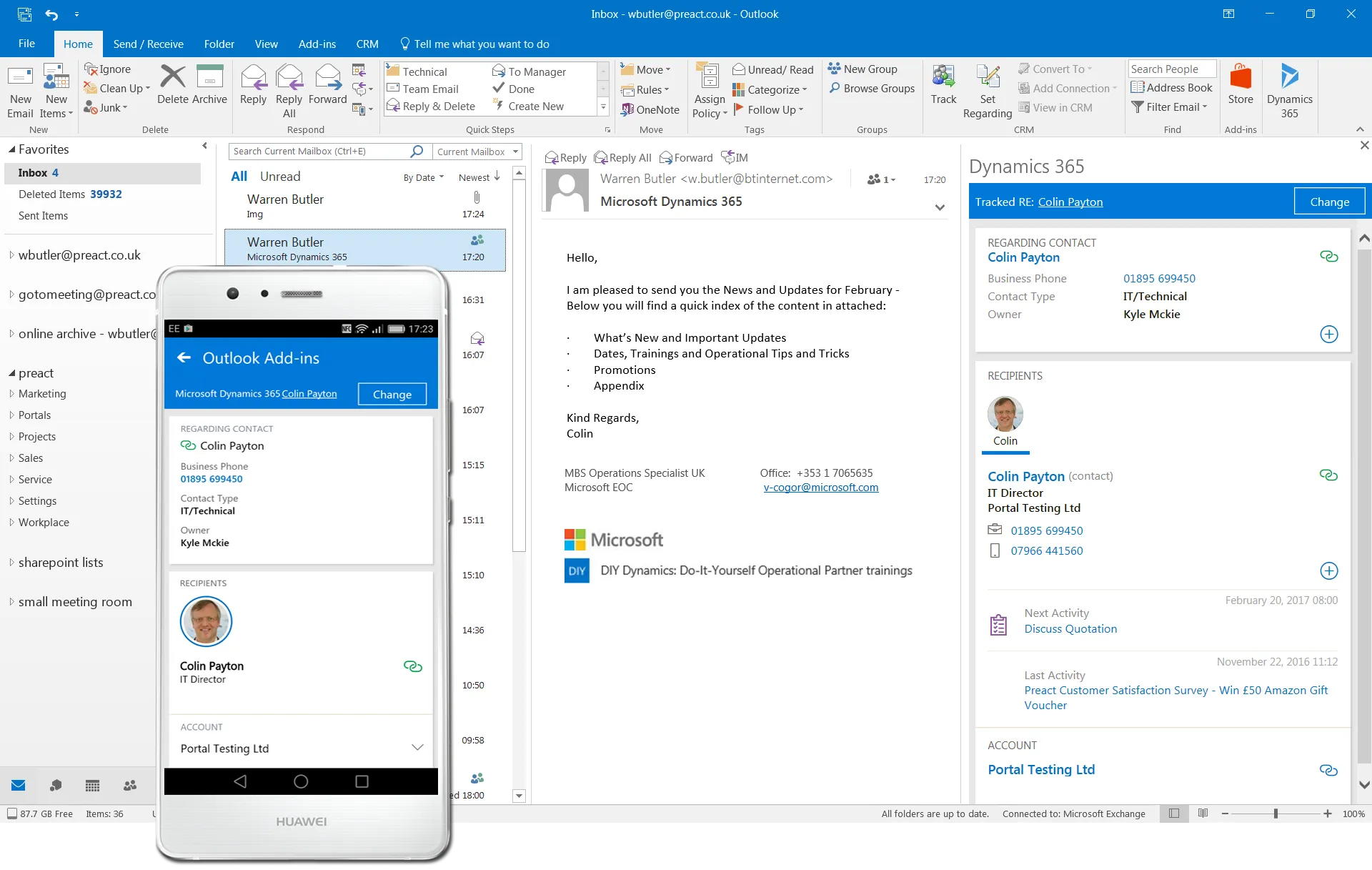Click the Ignore conversation icon
The height and width of the screenshot is (870, 1372).
[x=91, y=69]
